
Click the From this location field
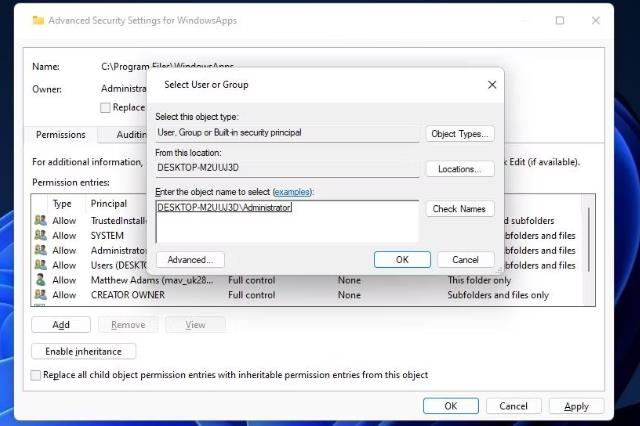tap(287, 168)
